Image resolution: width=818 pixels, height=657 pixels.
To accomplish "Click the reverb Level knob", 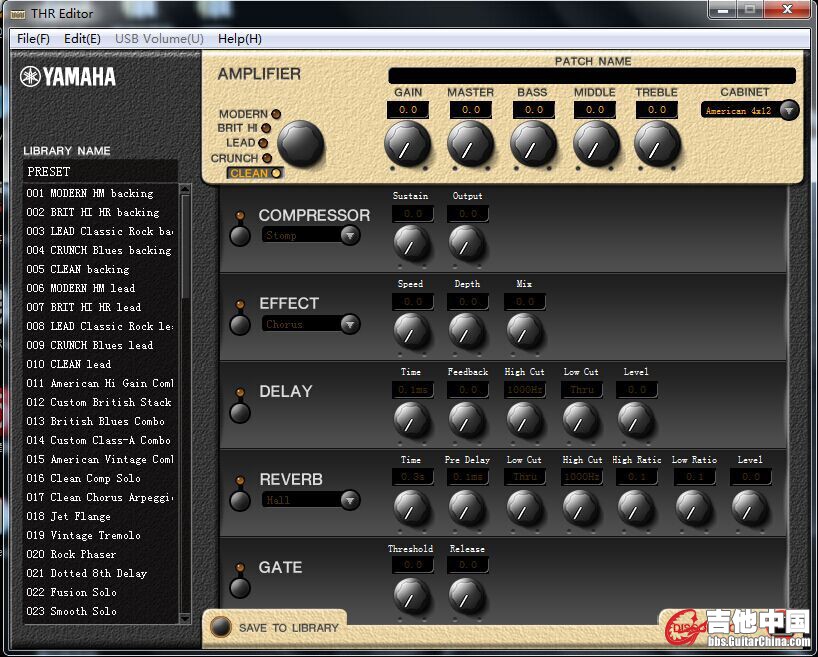I will click(750, 508).
